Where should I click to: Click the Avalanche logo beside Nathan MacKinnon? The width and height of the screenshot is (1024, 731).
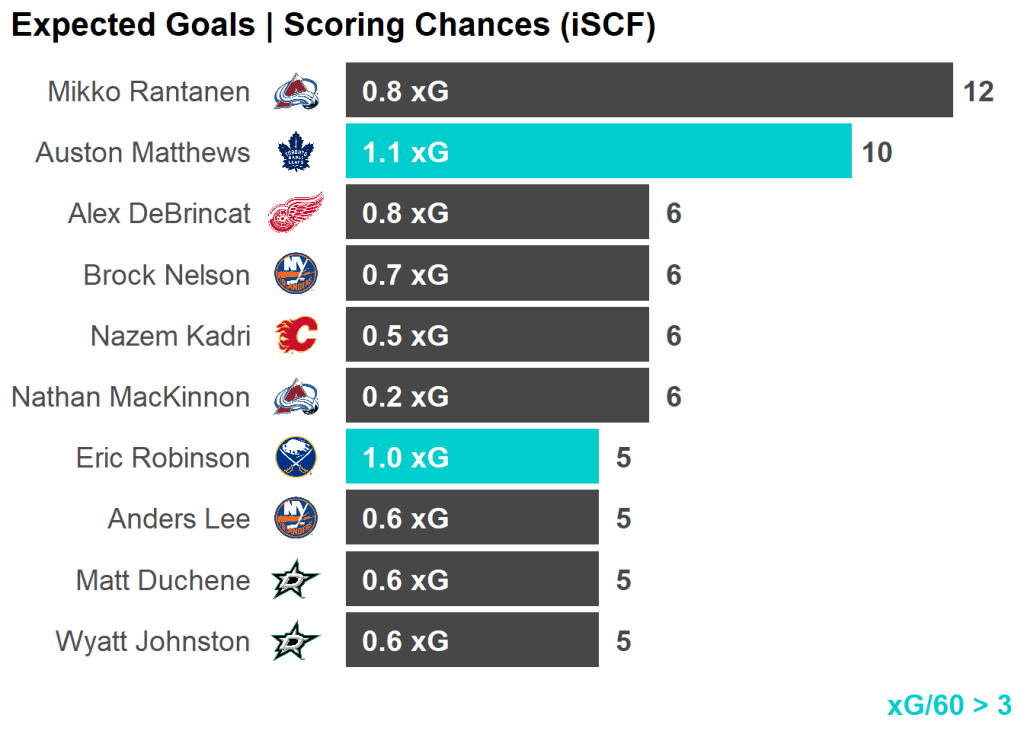pyautogui.click(x=296, y=397)
